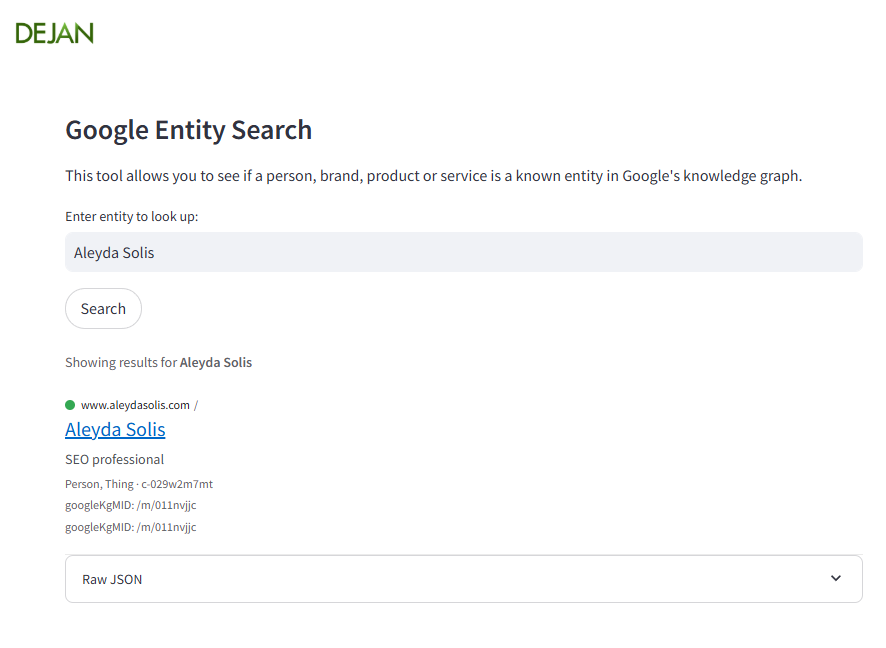Click the Showing results for Aleyda Solis text
Screen dimensions: 886x648
click(158, 362)
